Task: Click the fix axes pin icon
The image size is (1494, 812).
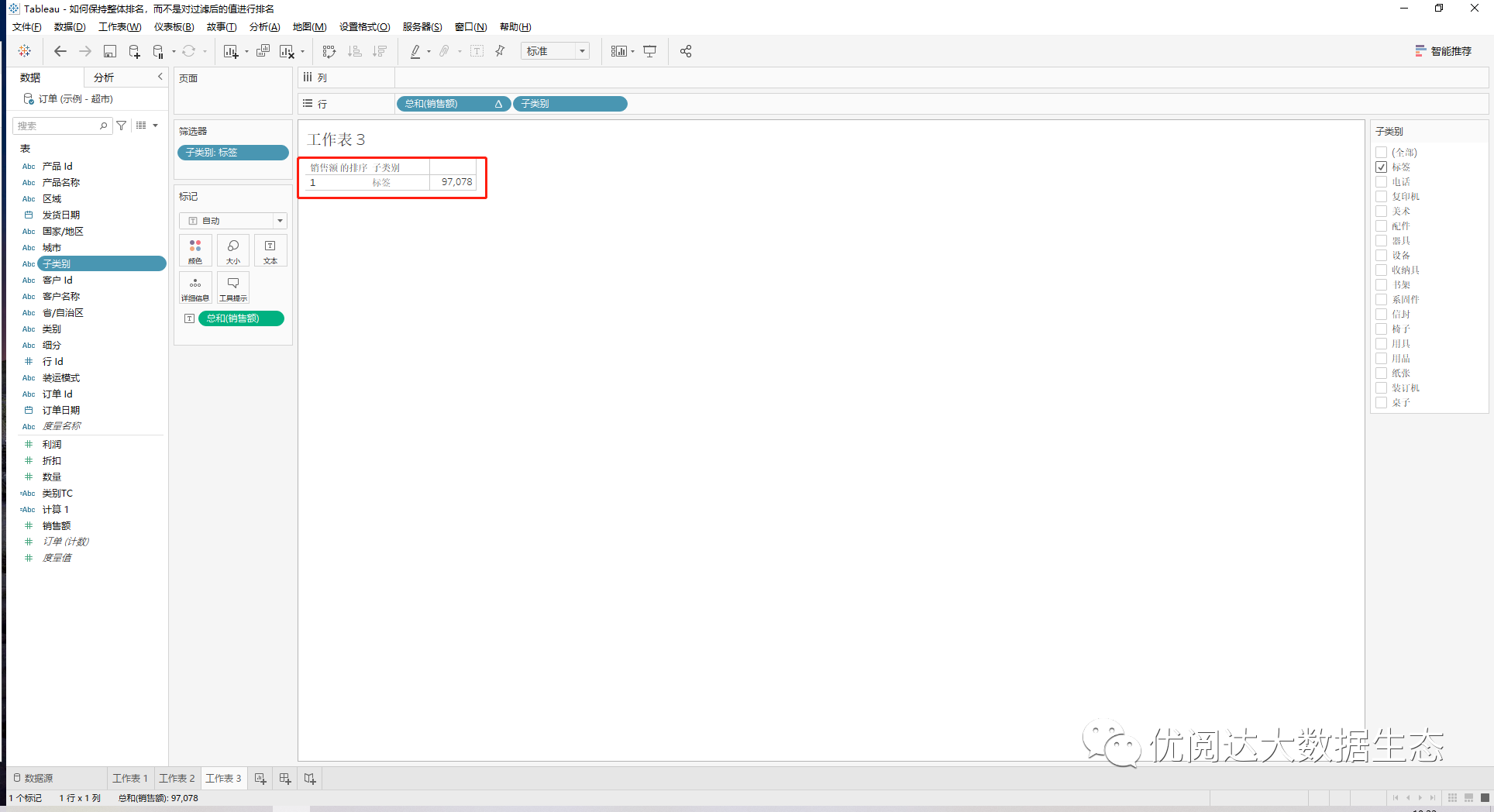Action: click(500, 51)
